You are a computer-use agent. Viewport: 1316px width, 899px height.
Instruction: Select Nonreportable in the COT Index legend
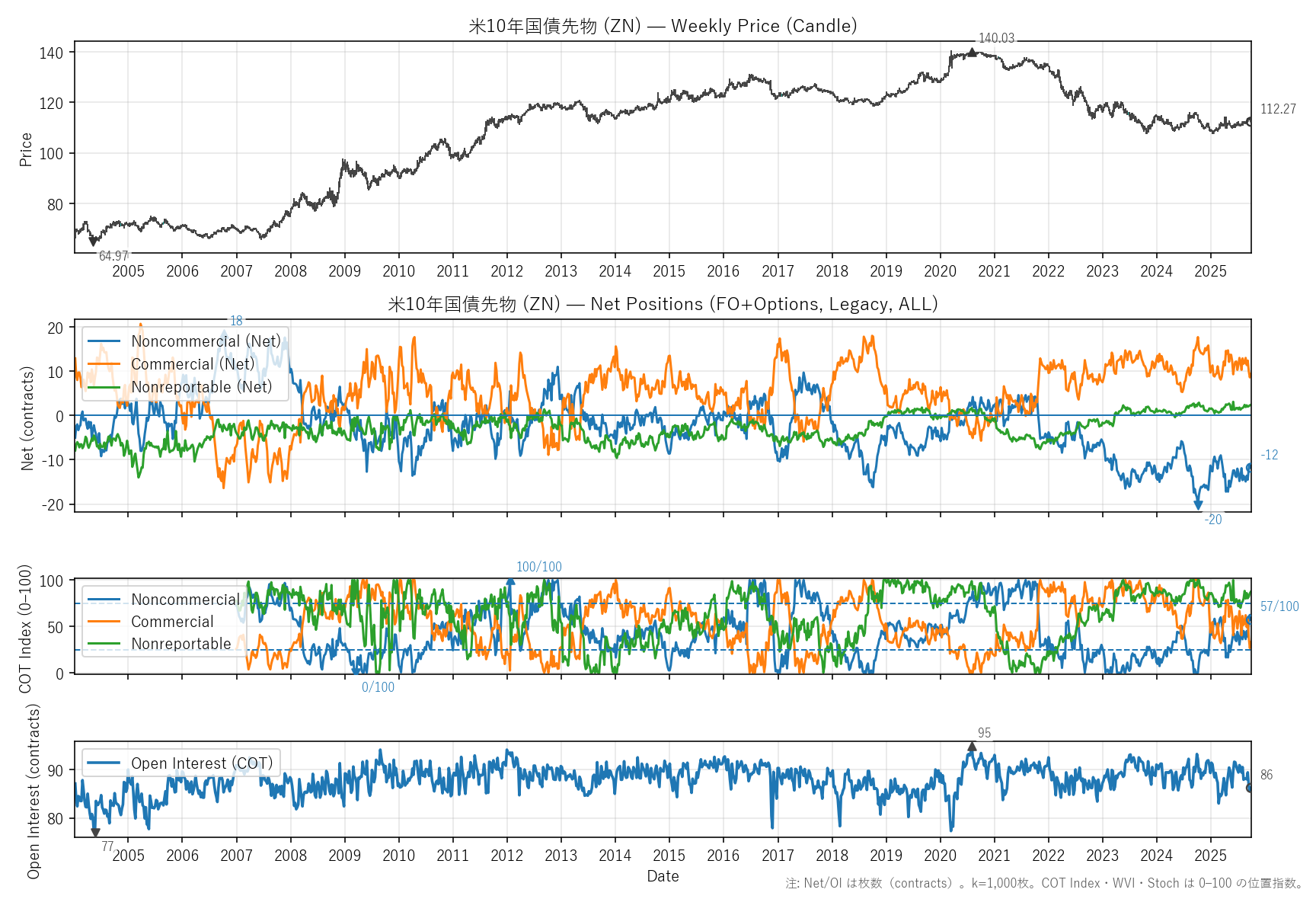pyautogui.click(x=180, y=644)
